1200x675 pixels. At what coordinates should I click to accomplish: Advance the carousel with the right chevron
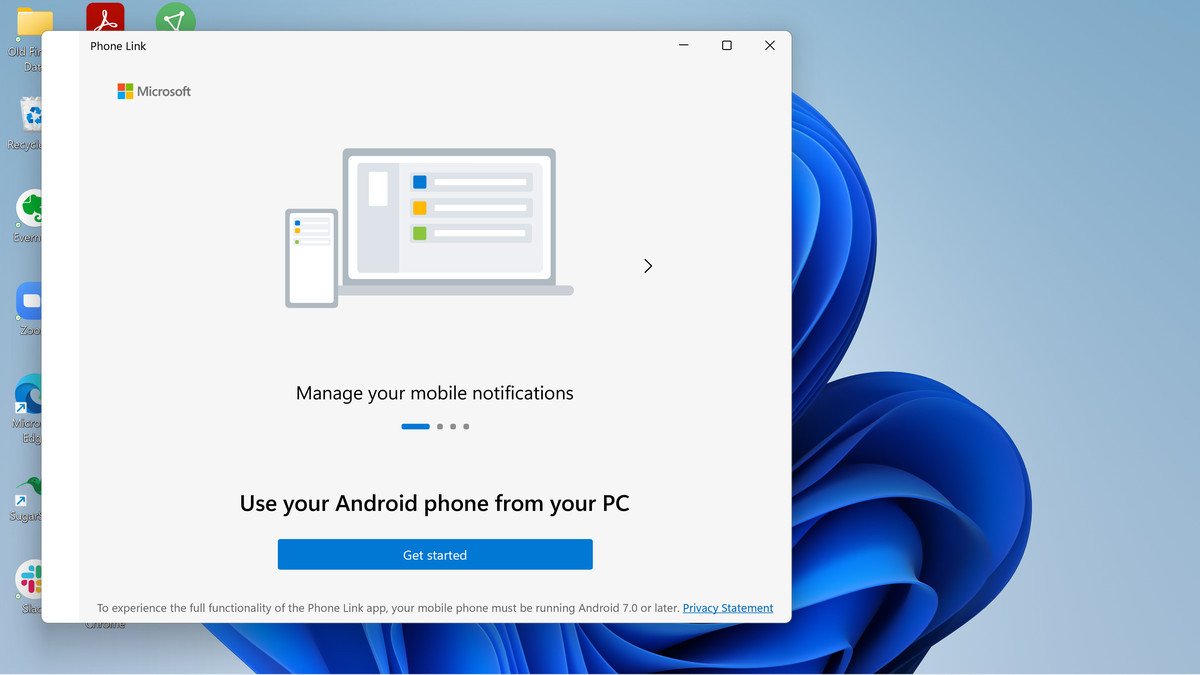(x=648, y=266)
